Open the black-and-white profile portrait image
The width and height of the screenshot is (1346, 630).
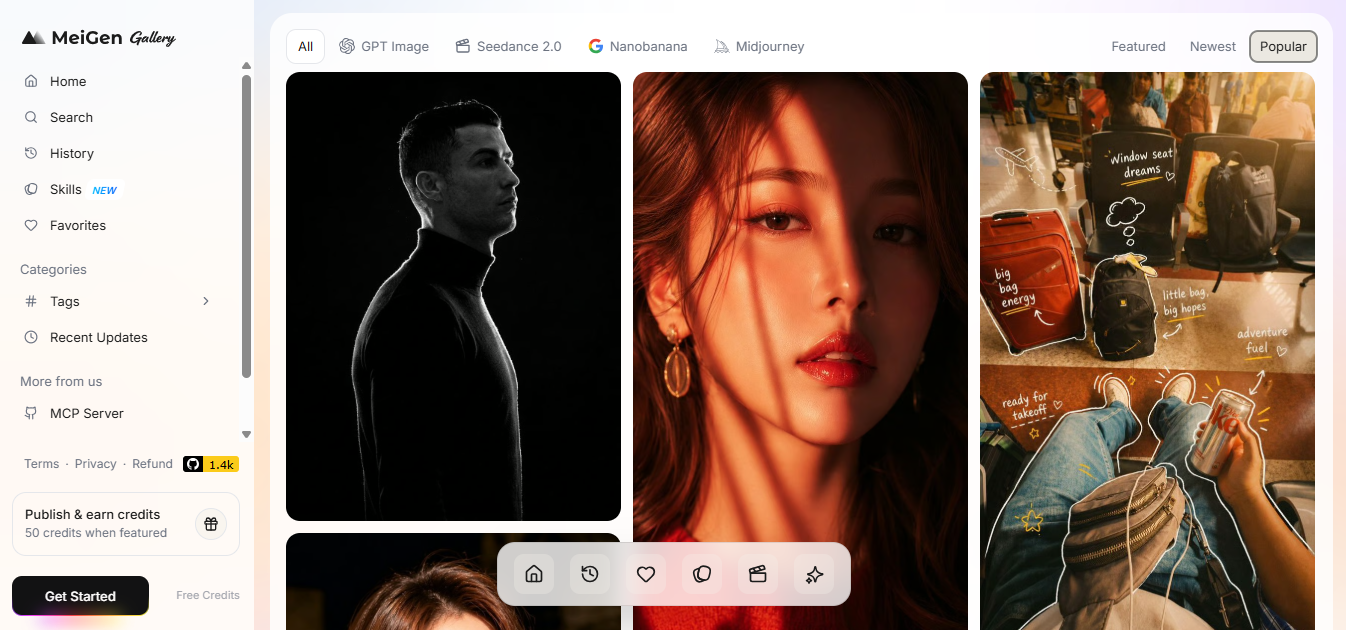[x=453, y=296]
